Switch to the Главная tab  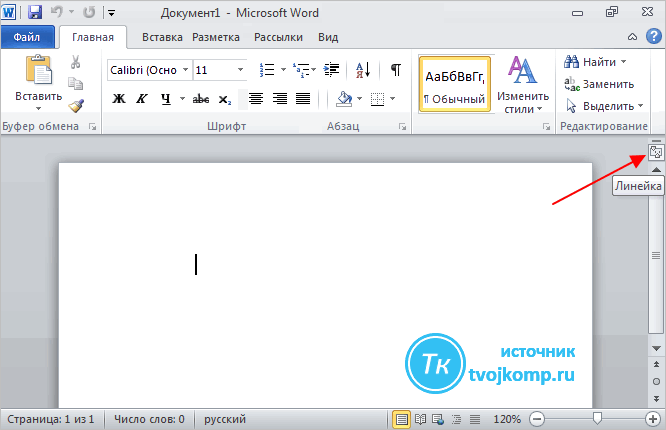(x=93, y=37)
